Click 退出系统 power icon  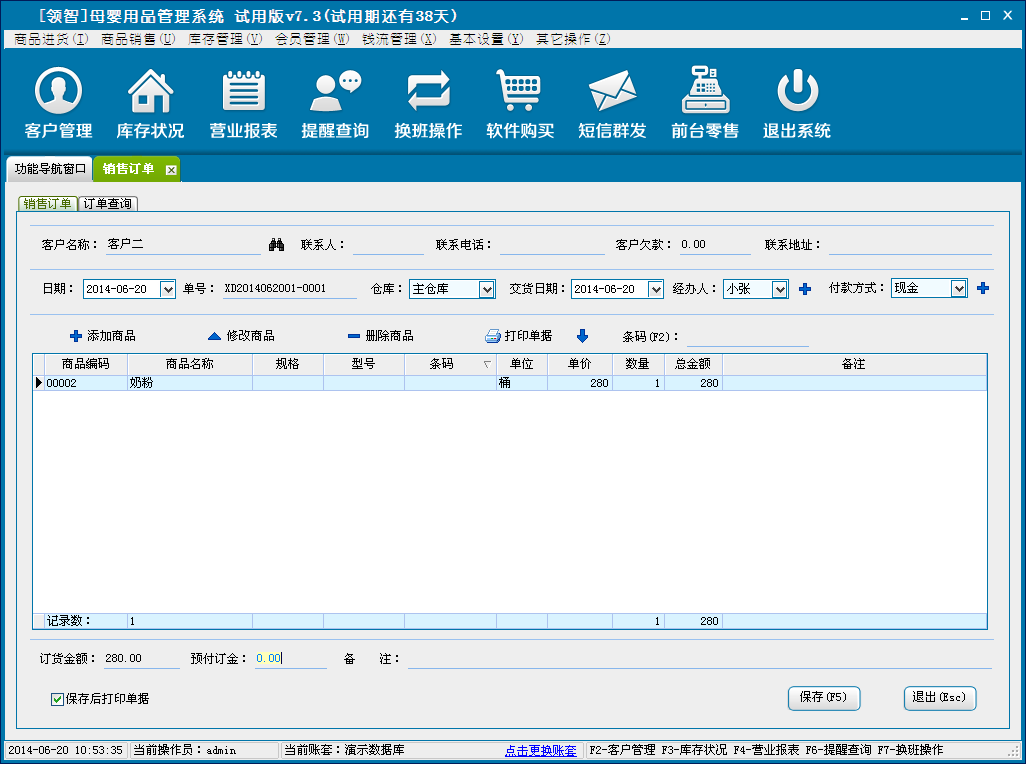pos(797,93)
